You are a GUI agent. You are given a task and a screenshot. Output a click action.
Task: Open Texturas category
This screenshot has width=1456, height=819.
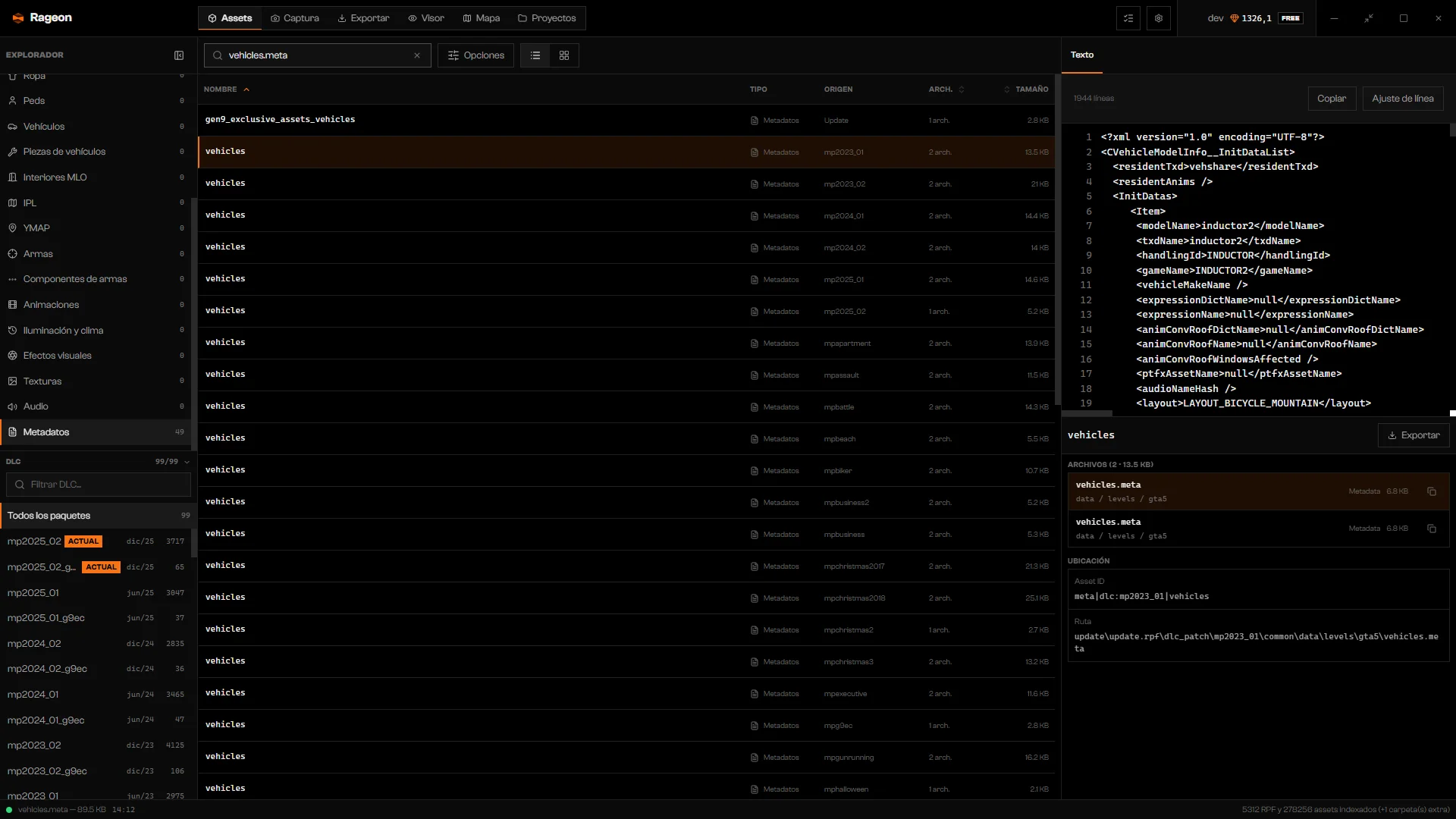[x=96, y=381]
